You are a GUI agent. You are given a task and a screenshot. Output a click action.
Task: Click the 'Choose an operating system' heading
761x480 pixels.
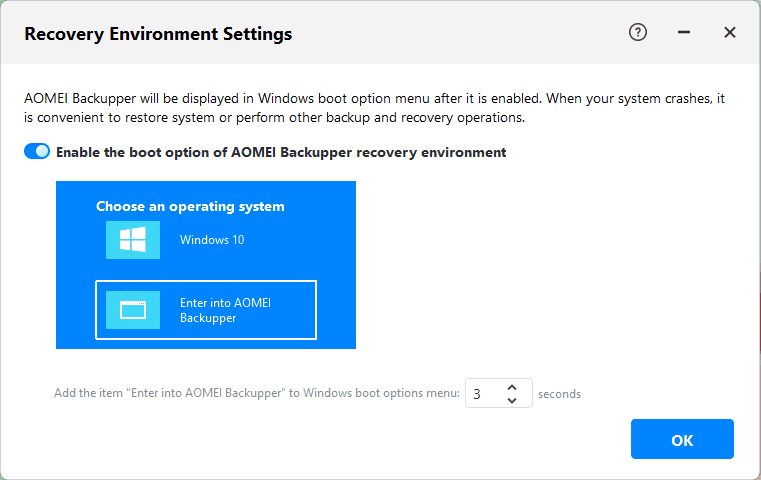(190, 207)
